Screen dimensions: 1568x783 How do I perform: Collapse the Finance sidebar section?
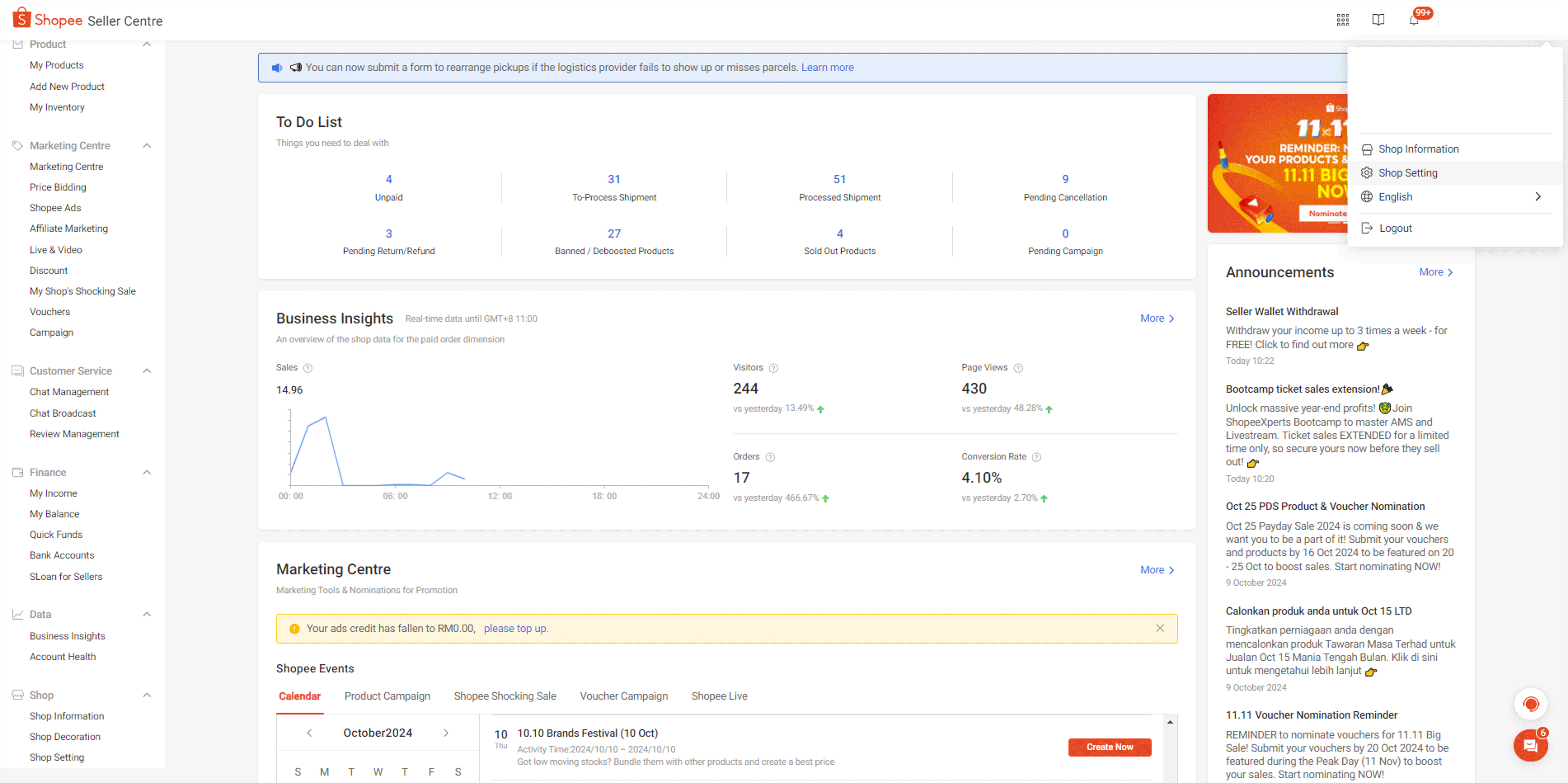[x=147, y=472]
